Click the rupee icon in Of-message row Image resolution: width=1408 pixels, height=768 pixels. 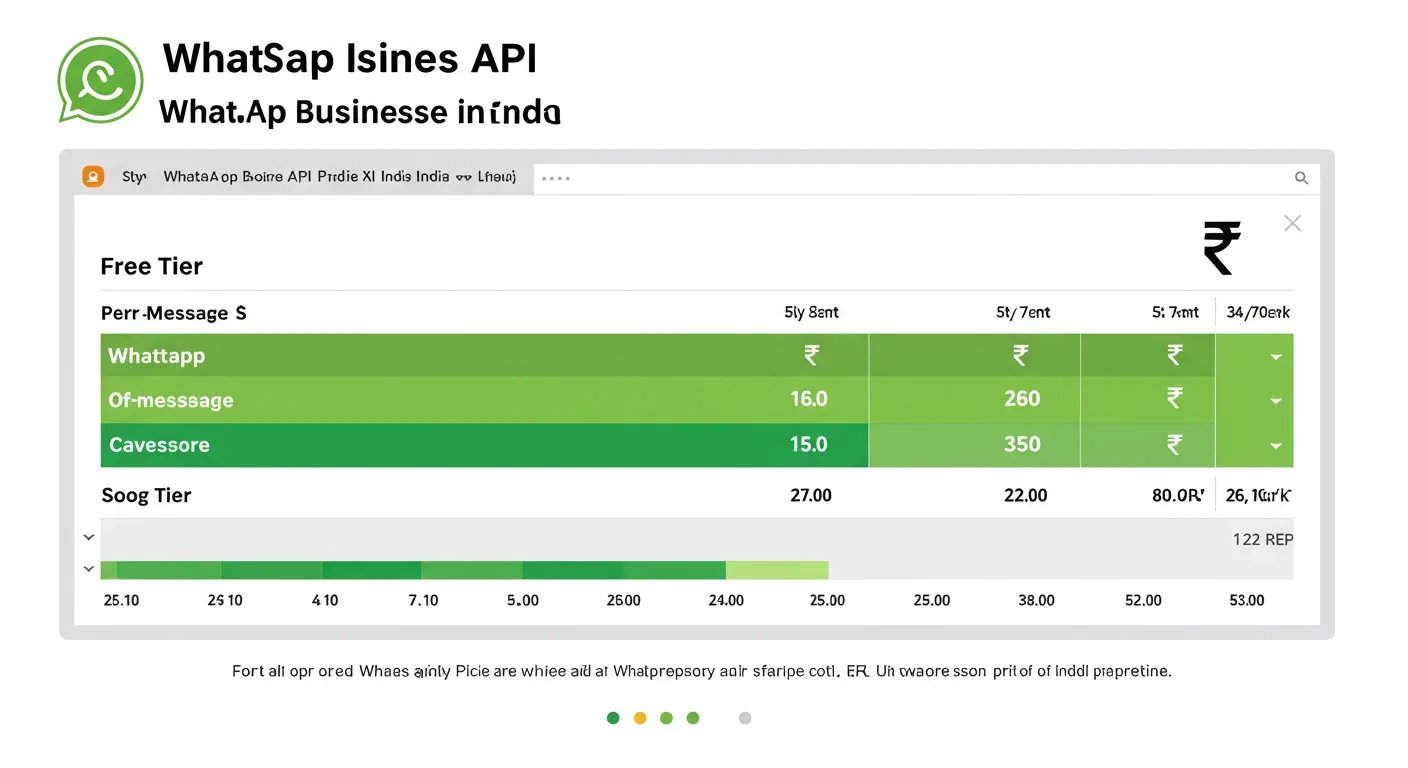pos(1174,398)
